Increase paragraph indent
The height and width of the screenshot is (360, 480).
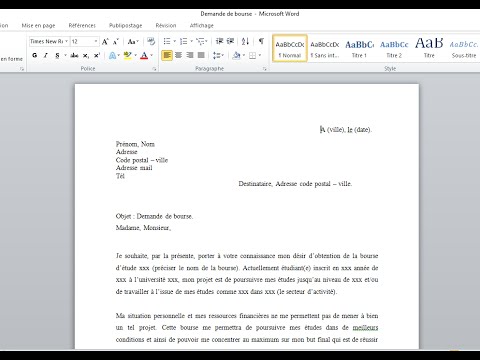[230, 41]
